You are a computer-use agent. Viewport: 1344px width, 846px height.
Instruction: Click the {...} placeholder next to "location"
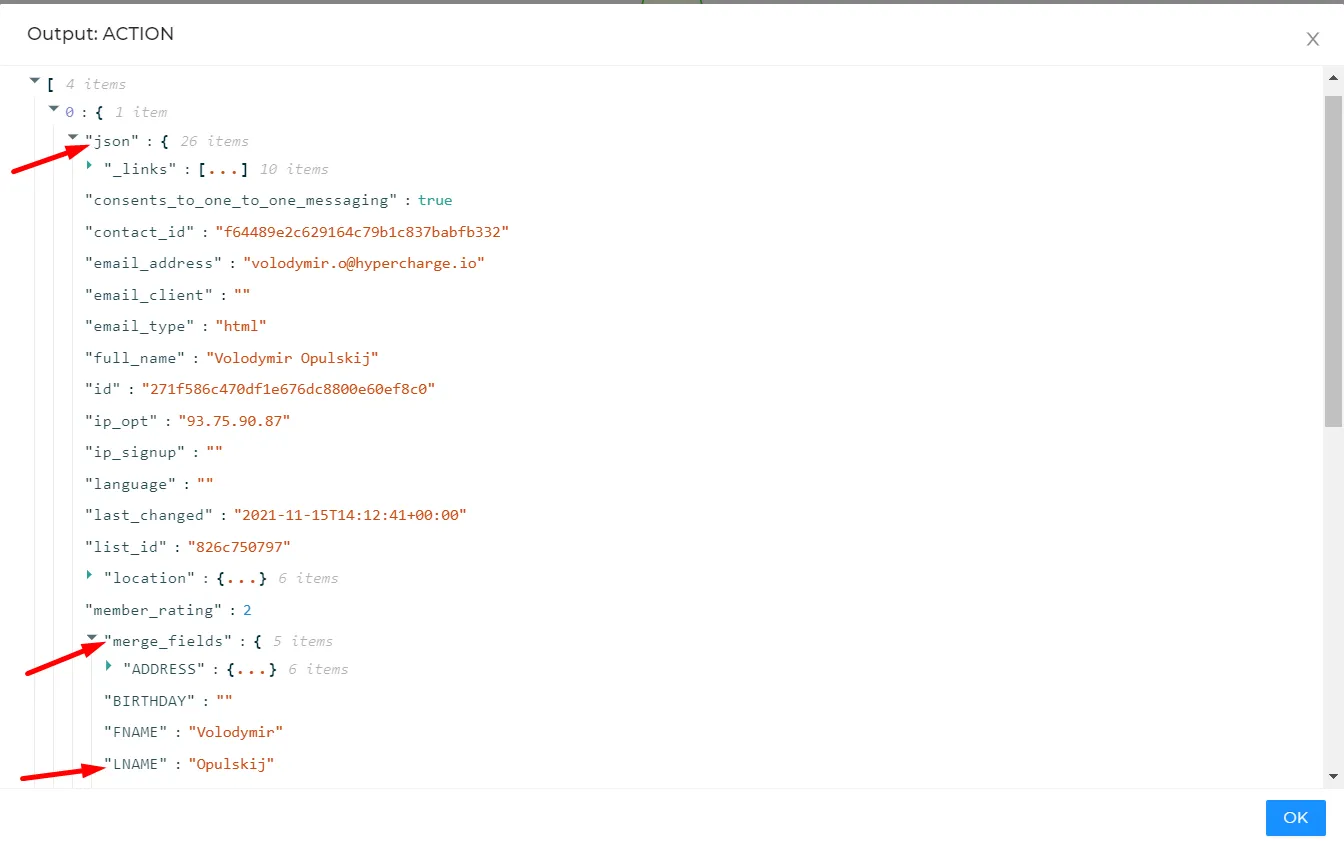(x=242, y=578)
